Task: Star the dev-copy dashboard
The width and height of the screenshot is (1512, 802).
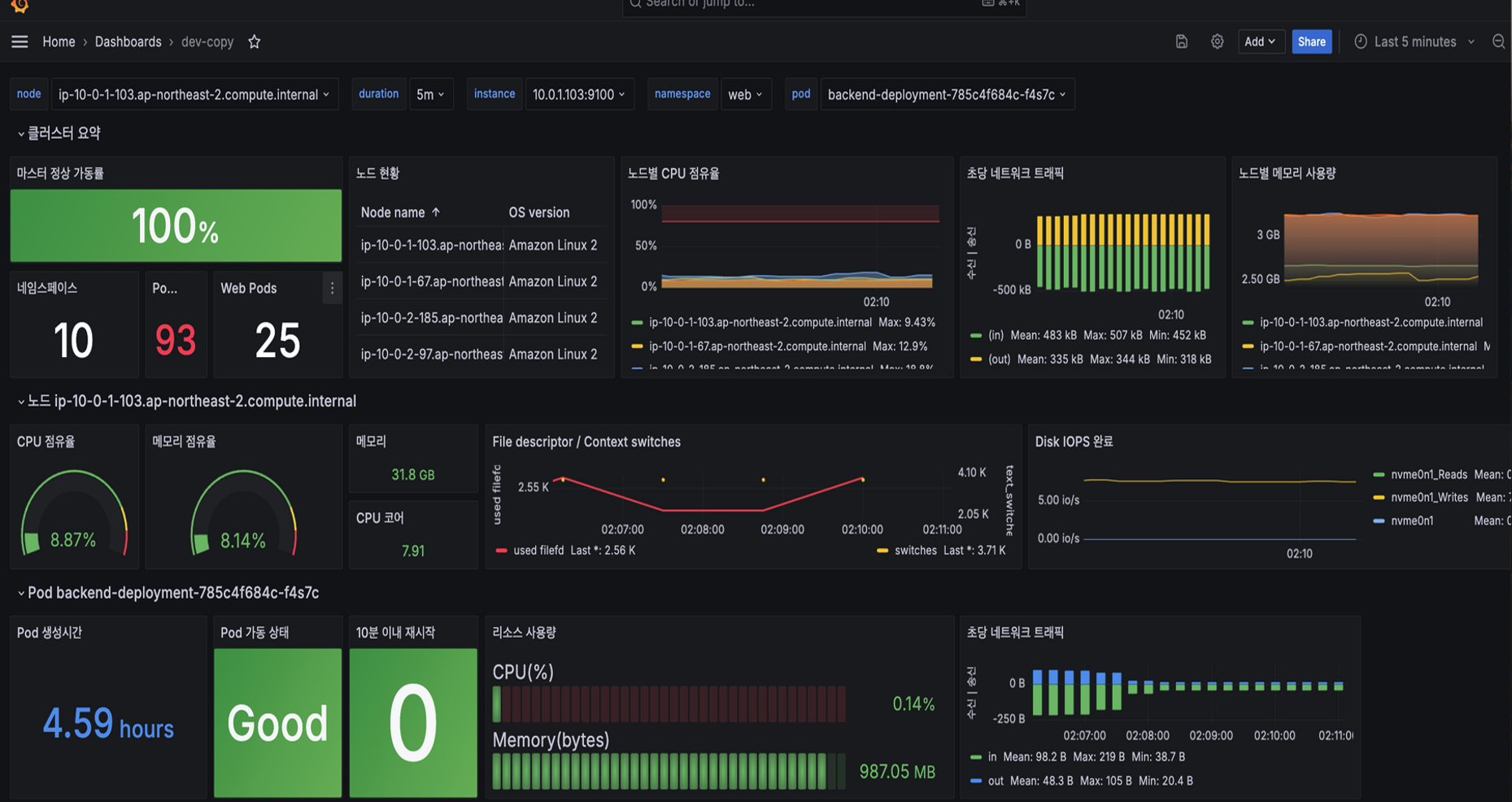Action: [x=255, y=41]
